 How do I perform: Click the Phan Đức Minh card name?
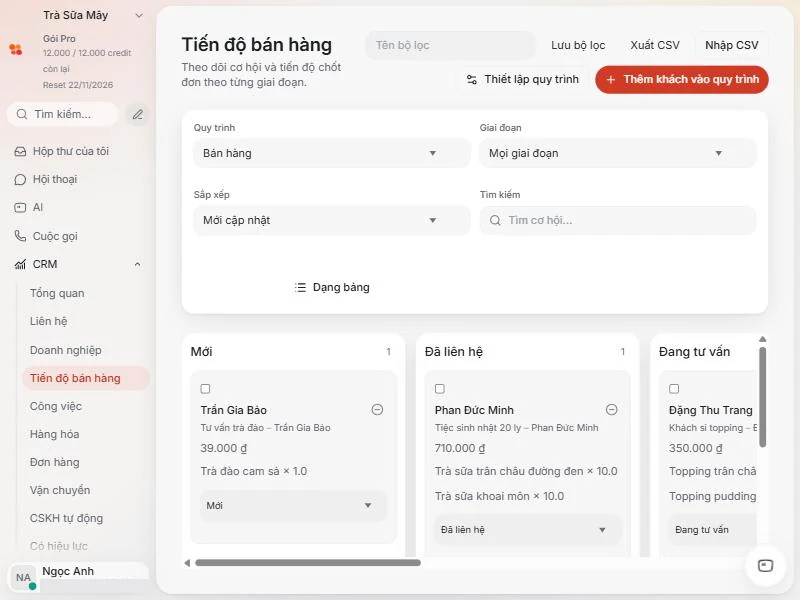click(x=474, y=410)
